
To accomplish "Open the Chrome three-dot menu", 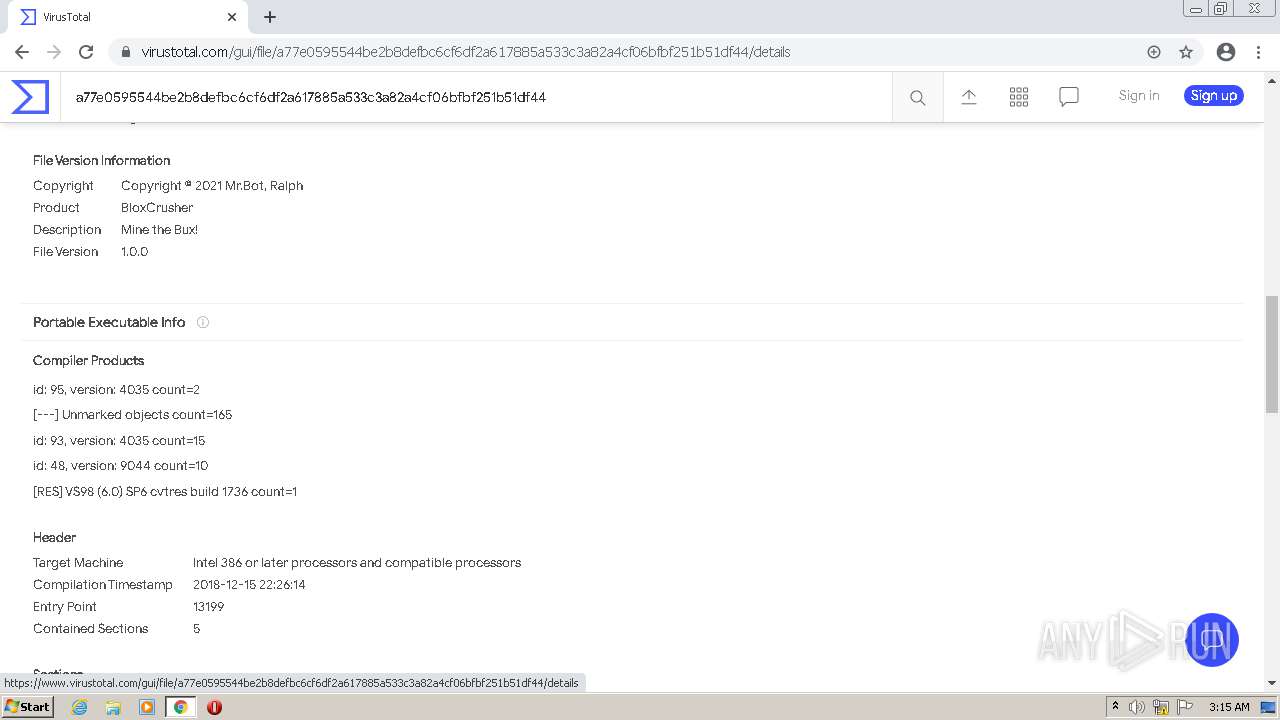I will 1258,52.
